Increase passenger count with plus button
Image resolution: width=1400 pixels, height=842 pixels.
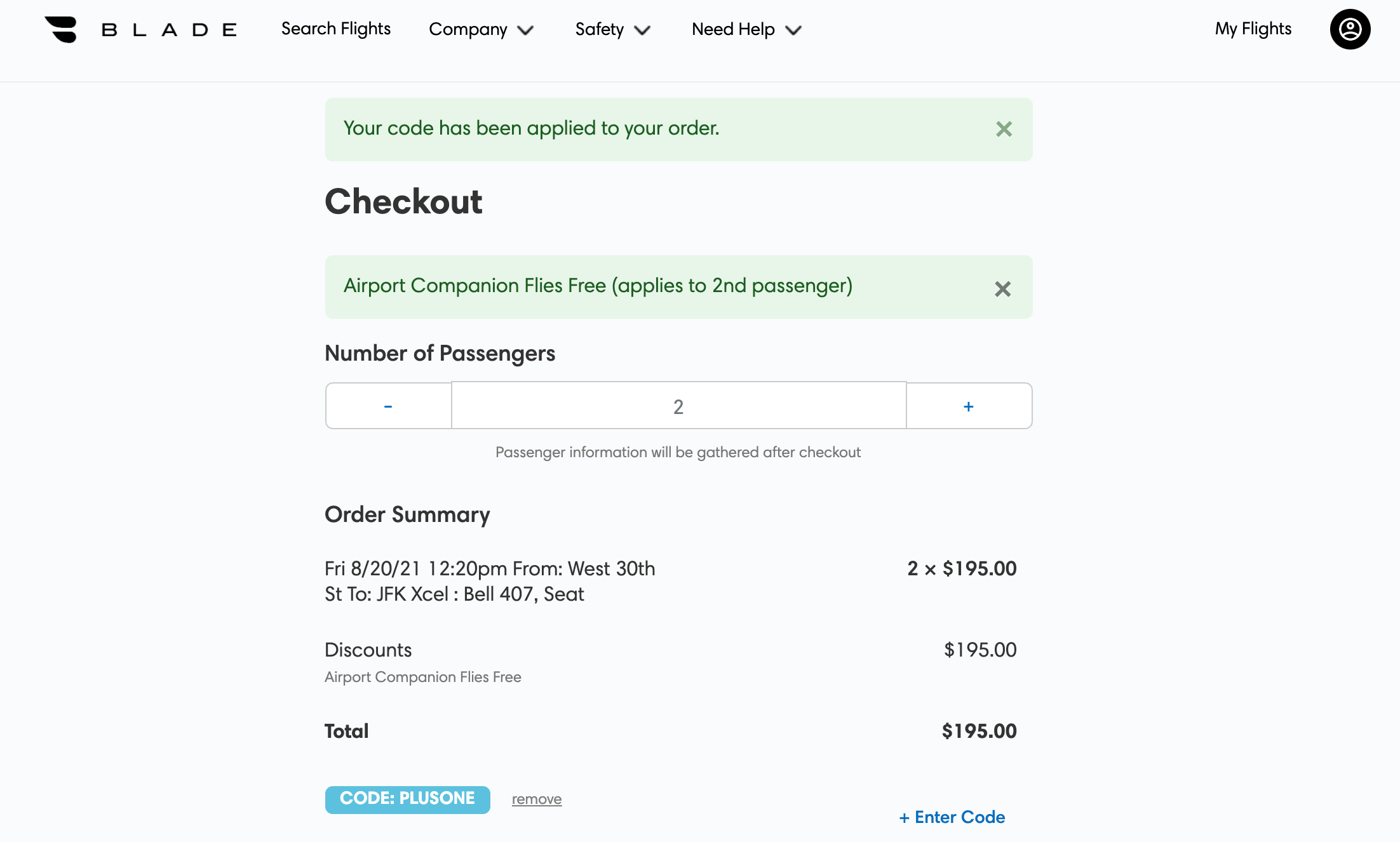(x=968, y=406)
